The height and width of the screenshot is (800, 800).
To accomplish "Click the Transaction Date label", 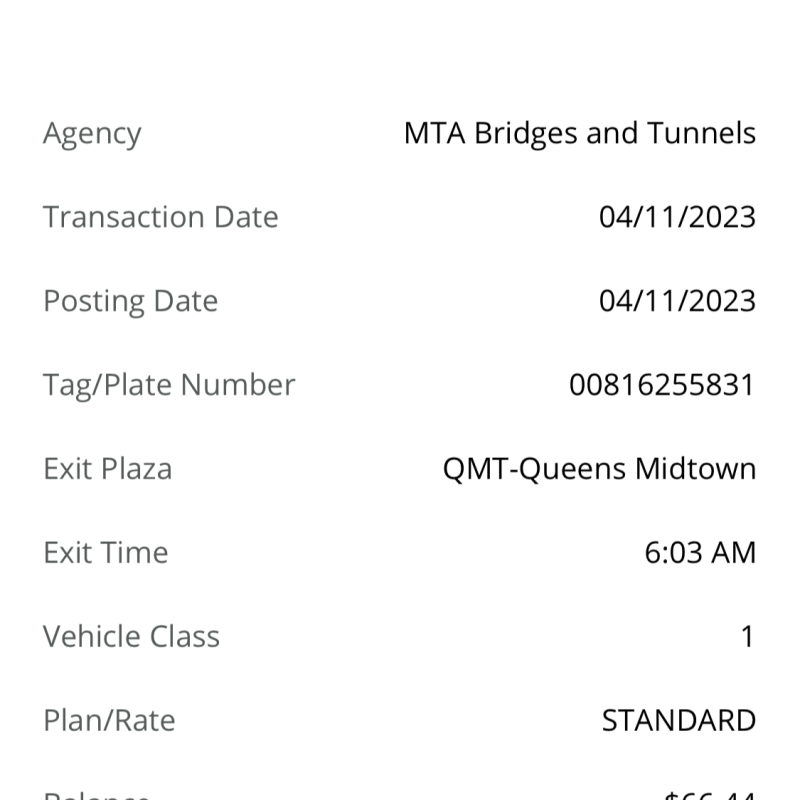I will (x=161, y=217).
